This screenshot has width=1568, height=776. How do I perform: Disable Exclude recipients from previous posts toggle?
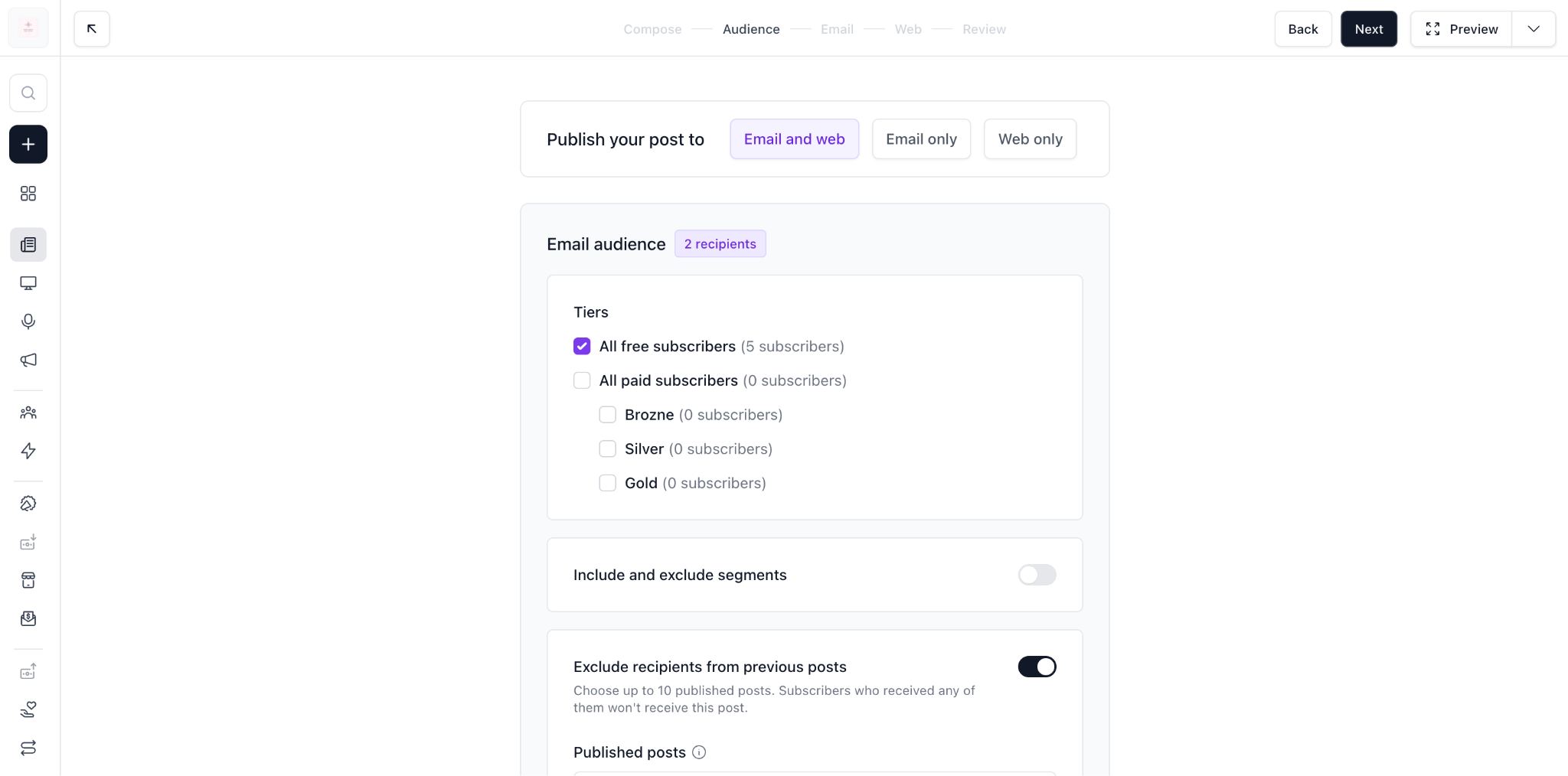(1037, 667)
